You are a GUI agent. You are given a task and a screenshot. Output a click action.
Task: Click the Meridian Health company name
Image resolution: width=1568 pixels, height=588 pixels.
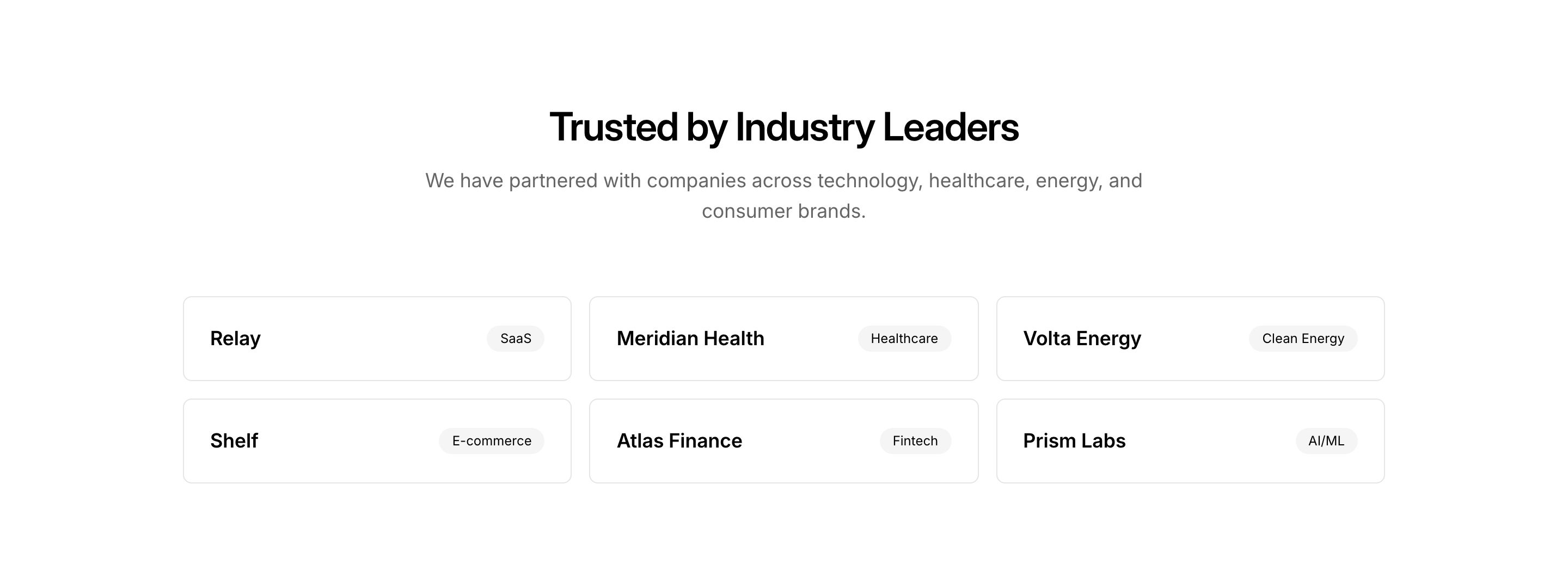pyautogui.click(x=690, y=339)
